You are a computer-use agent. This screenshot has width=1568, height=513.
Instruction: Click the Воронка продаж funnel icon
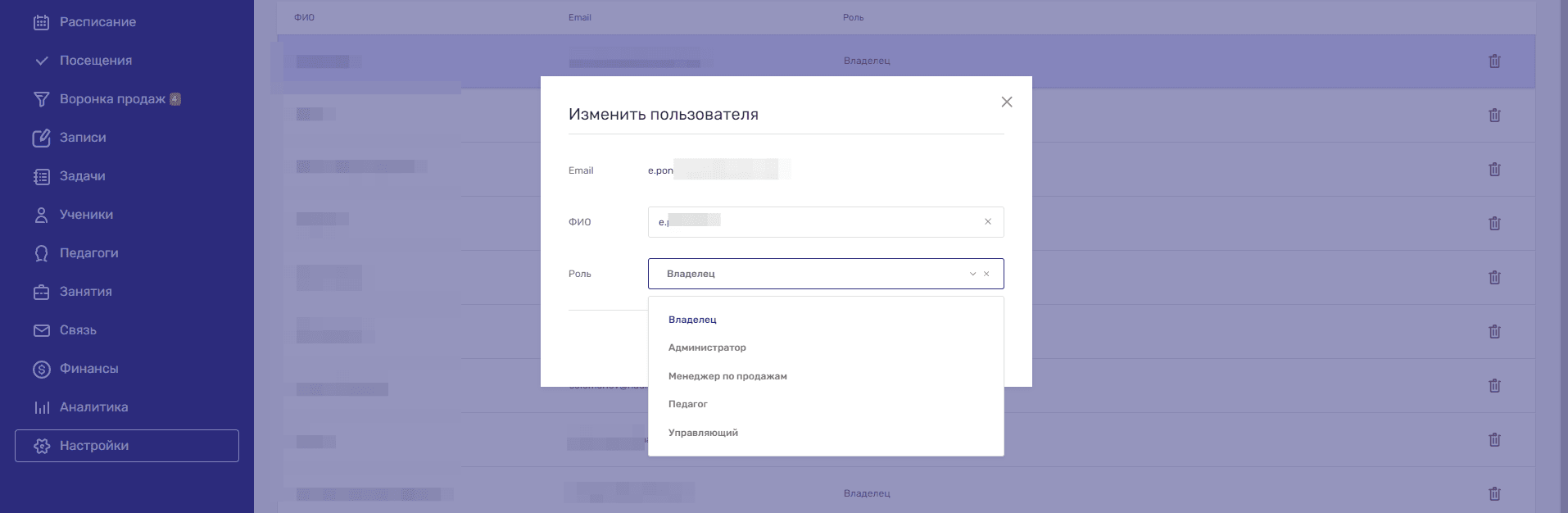(41, 99)
